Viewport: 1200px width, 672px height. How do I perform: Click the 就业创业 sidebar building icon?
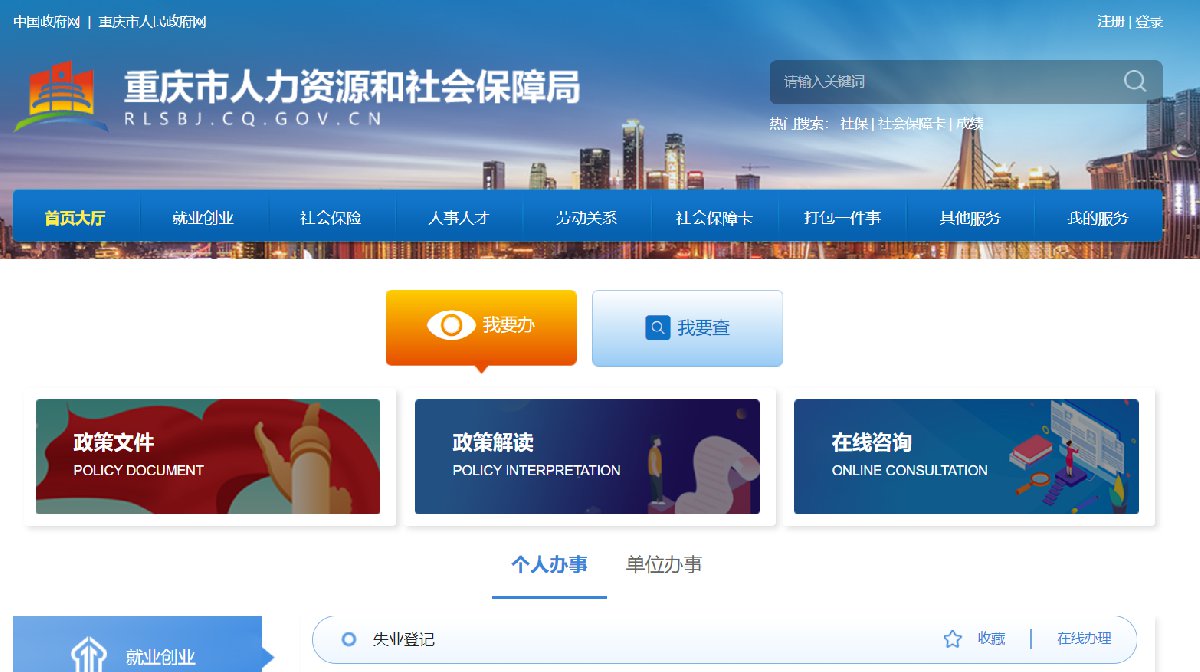pyautogui.click(x=88, y=655)
